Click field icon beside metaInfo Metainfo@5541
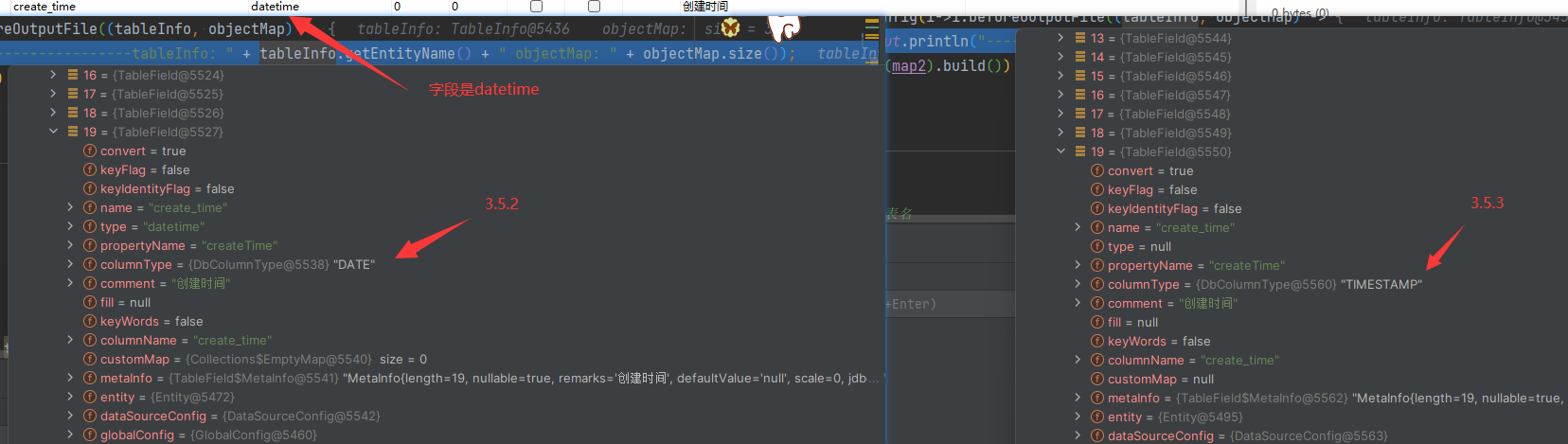Screen dimensions: 1568x444 tap(90, 378)
